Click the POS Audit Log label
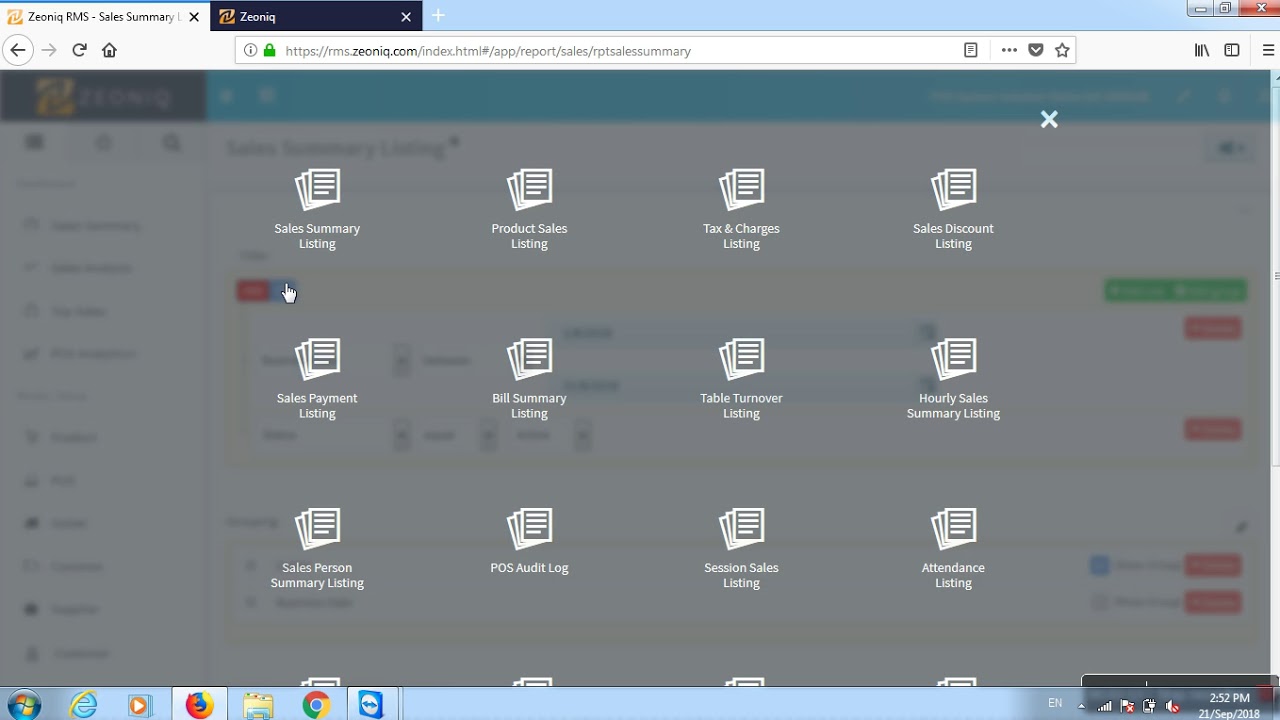The image size is (1280, 720). [529, 568]
